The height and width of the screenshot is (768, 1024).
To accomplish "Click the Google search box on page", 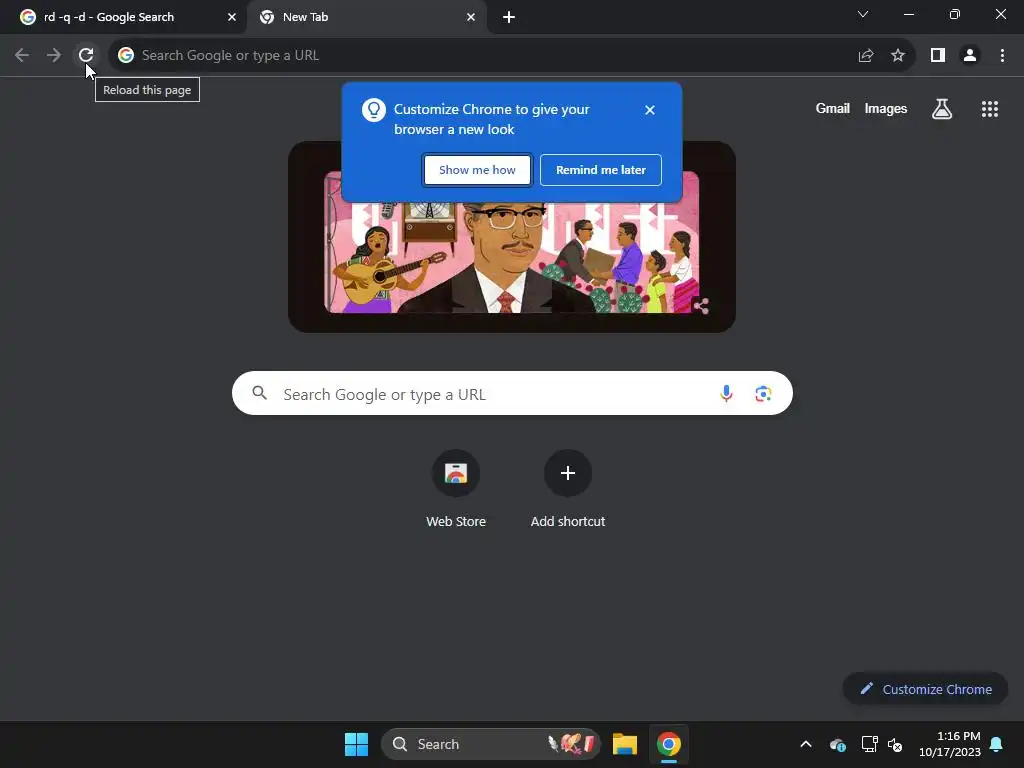I will (512, 393).
